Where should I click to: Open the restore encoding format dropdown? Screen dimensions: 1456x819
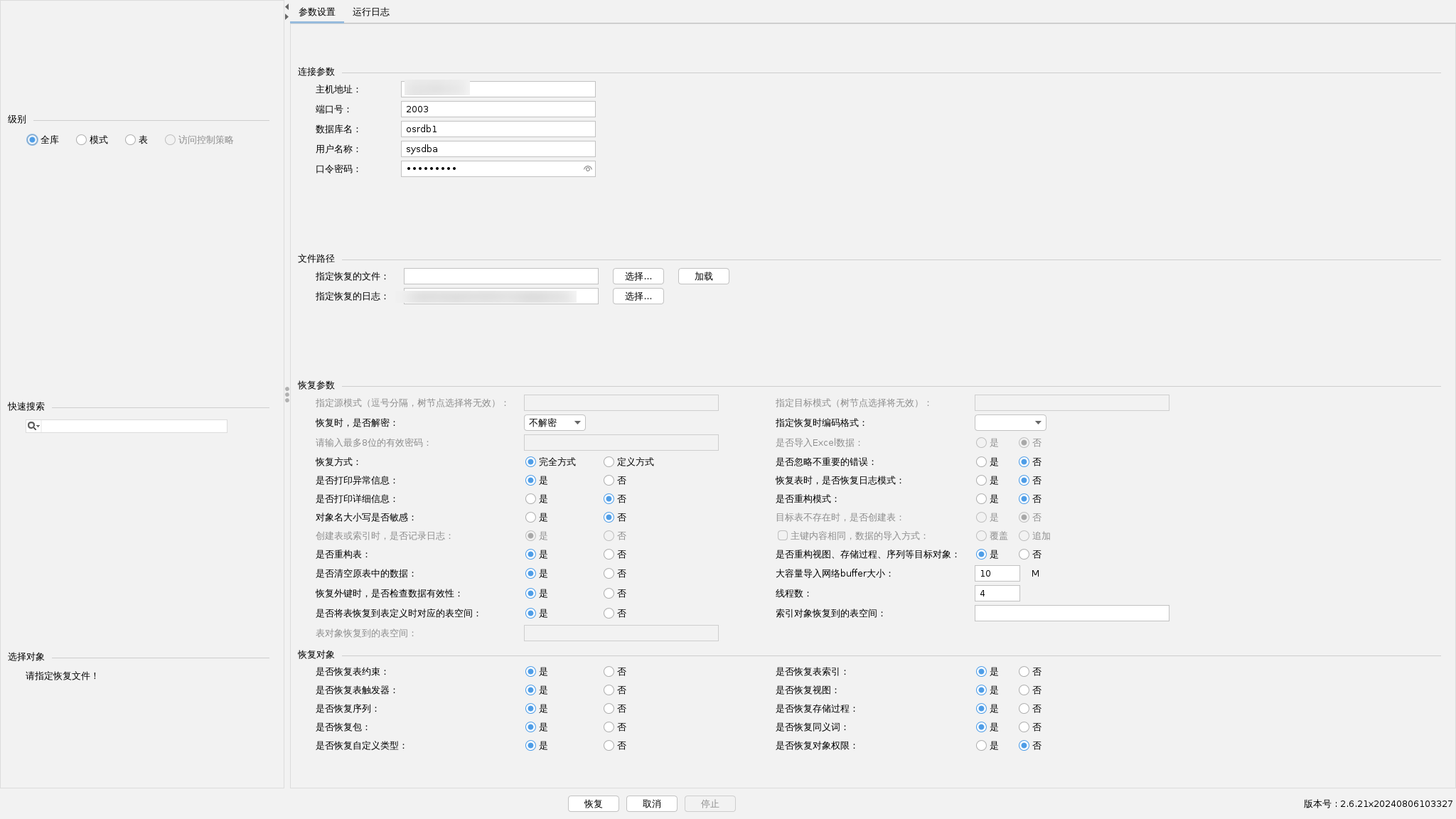[x=1010, y=423]
